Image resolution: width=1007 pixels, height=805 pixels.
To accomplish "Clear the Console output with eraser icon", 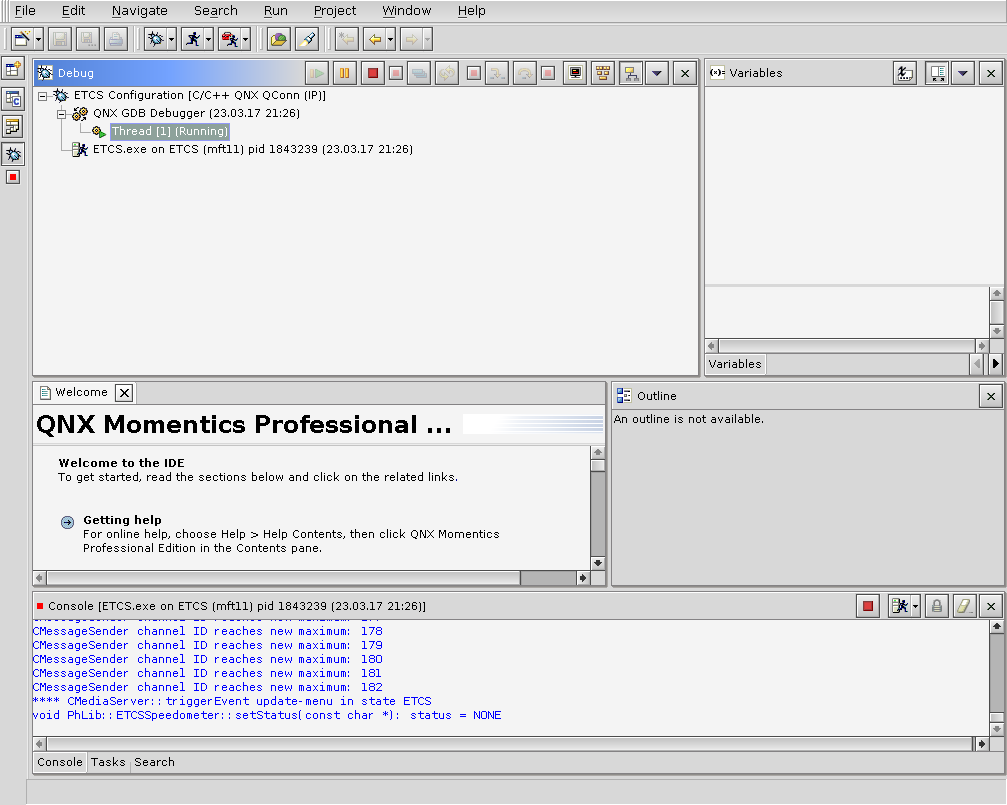I will [963, 606].
